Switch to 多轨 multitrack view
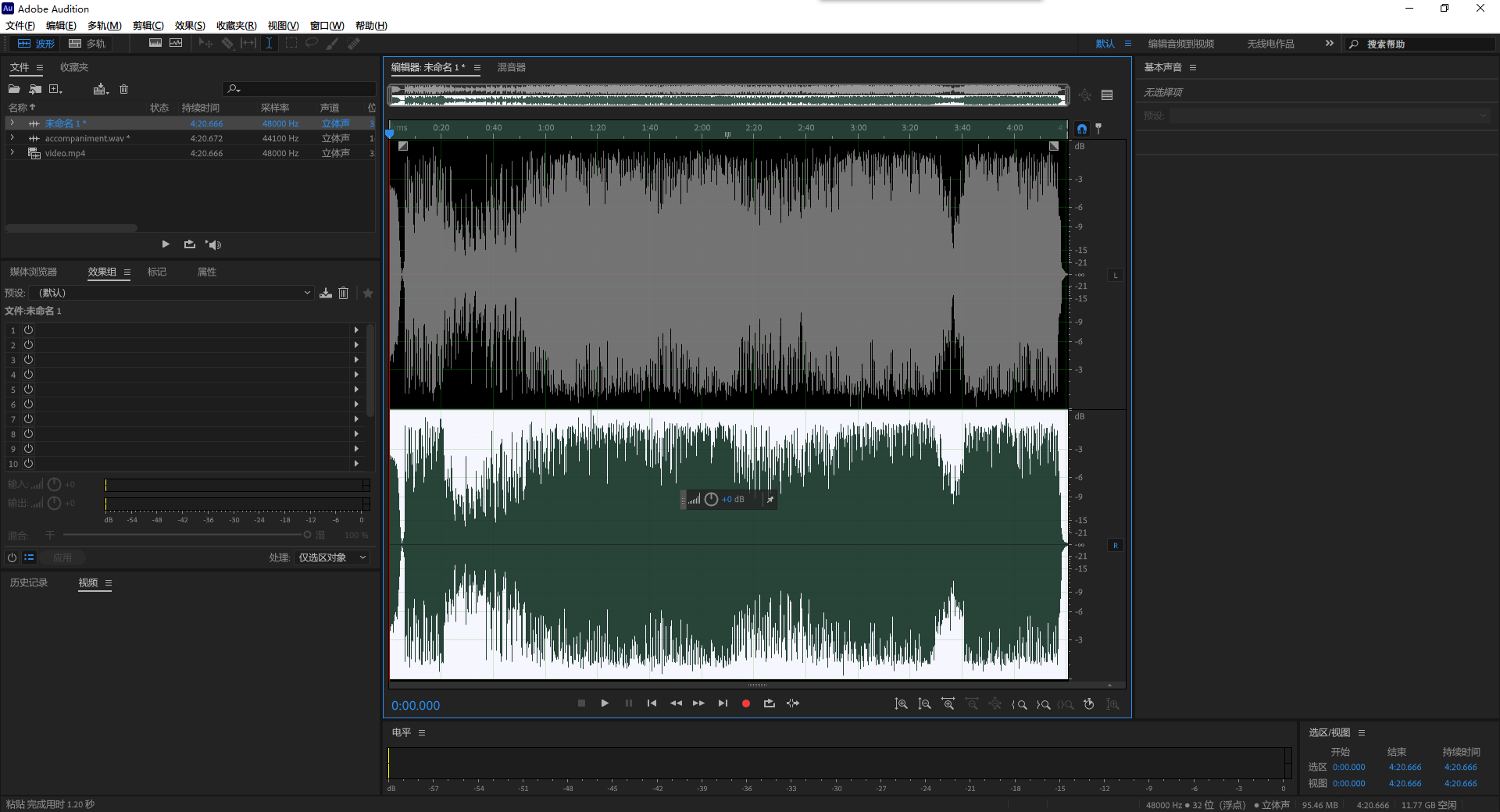 point(87,44)
